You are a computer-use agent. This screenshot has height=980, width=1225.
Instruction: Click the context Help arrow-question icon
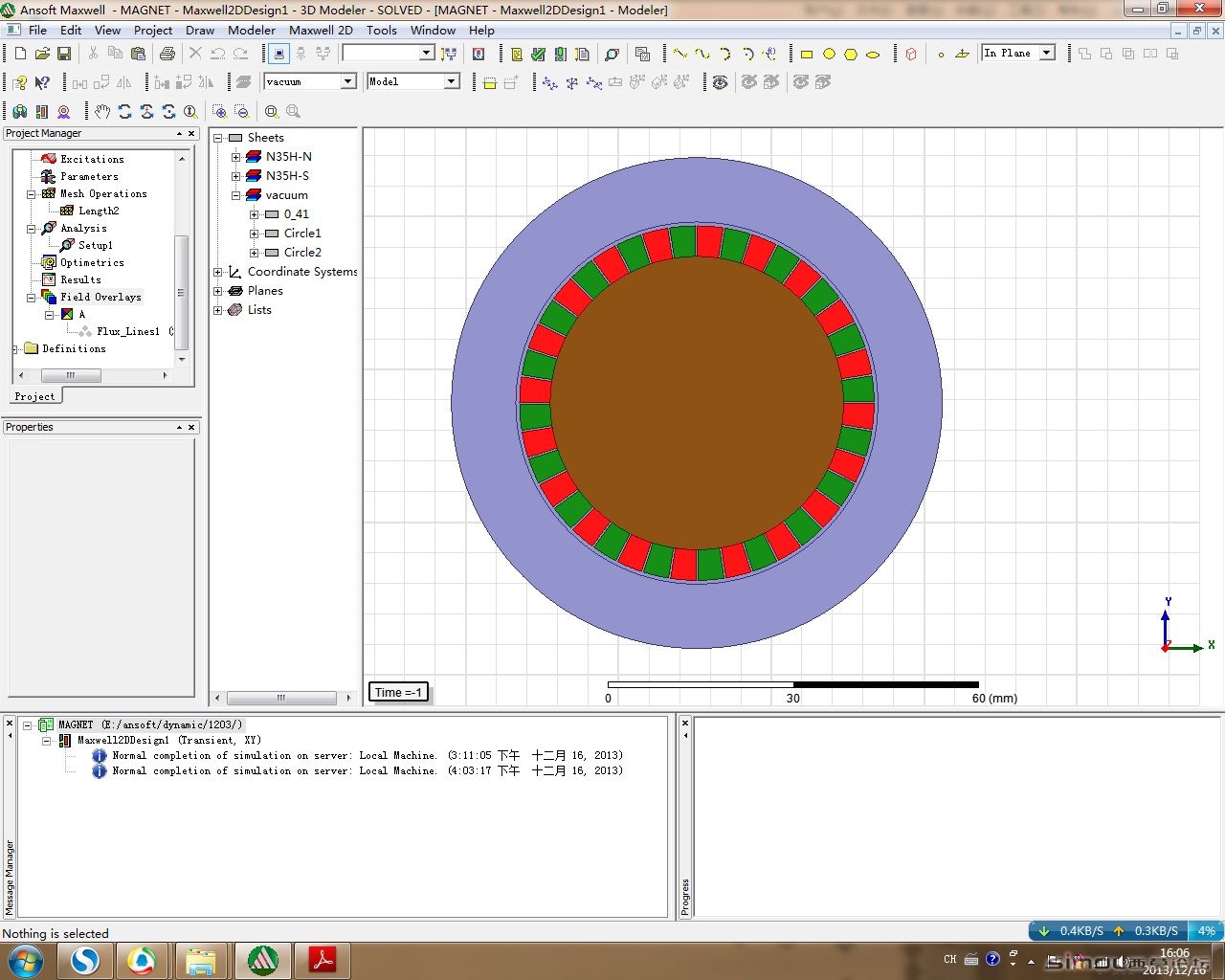click(x=41, y=82)
